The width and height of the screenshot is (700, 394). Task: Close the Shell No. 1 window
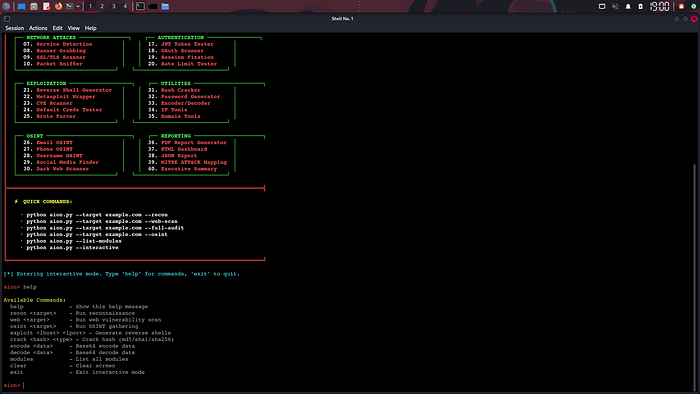(x=694, y=19)
